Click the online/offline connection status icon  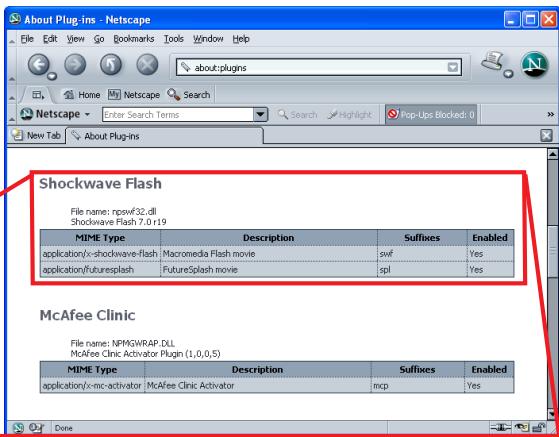coord(501,427)
